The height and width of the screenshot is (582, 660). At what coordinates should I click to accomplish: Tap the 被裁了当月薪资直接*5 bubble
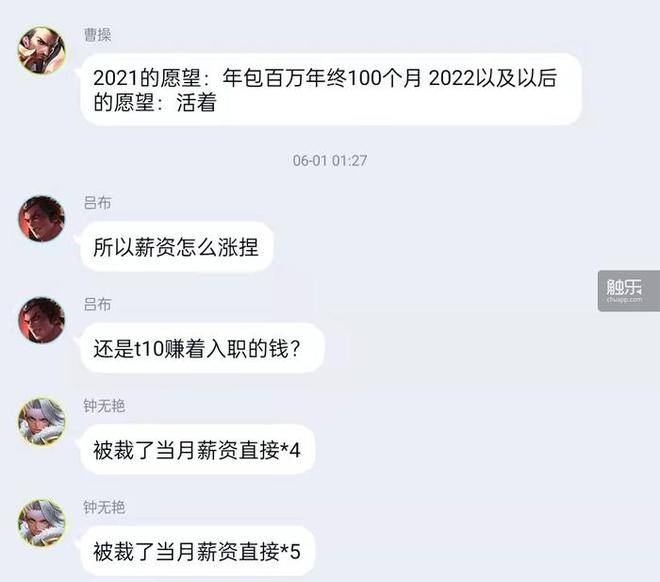(x=197, y=551)
